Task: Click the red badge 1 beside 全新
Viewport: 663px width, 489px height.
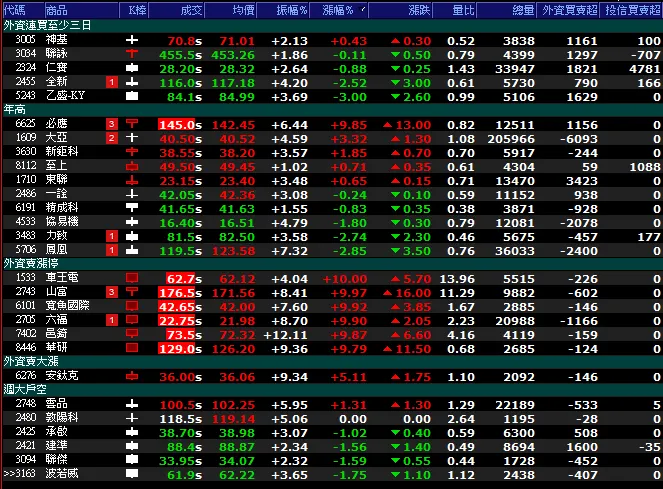Action: click(112, 82)
